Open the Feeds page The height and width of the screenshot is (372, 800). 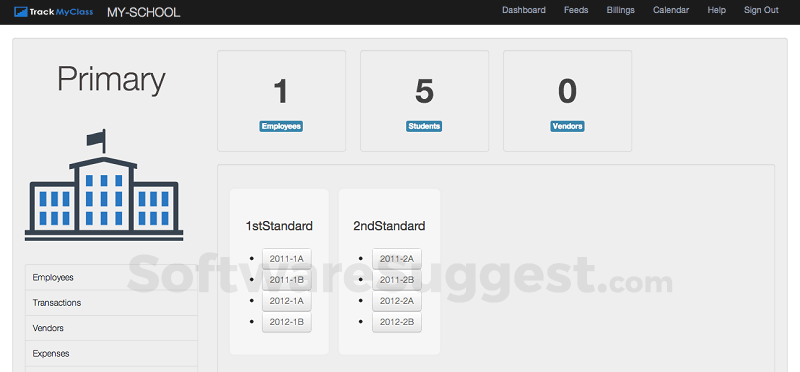pos(576,10)
